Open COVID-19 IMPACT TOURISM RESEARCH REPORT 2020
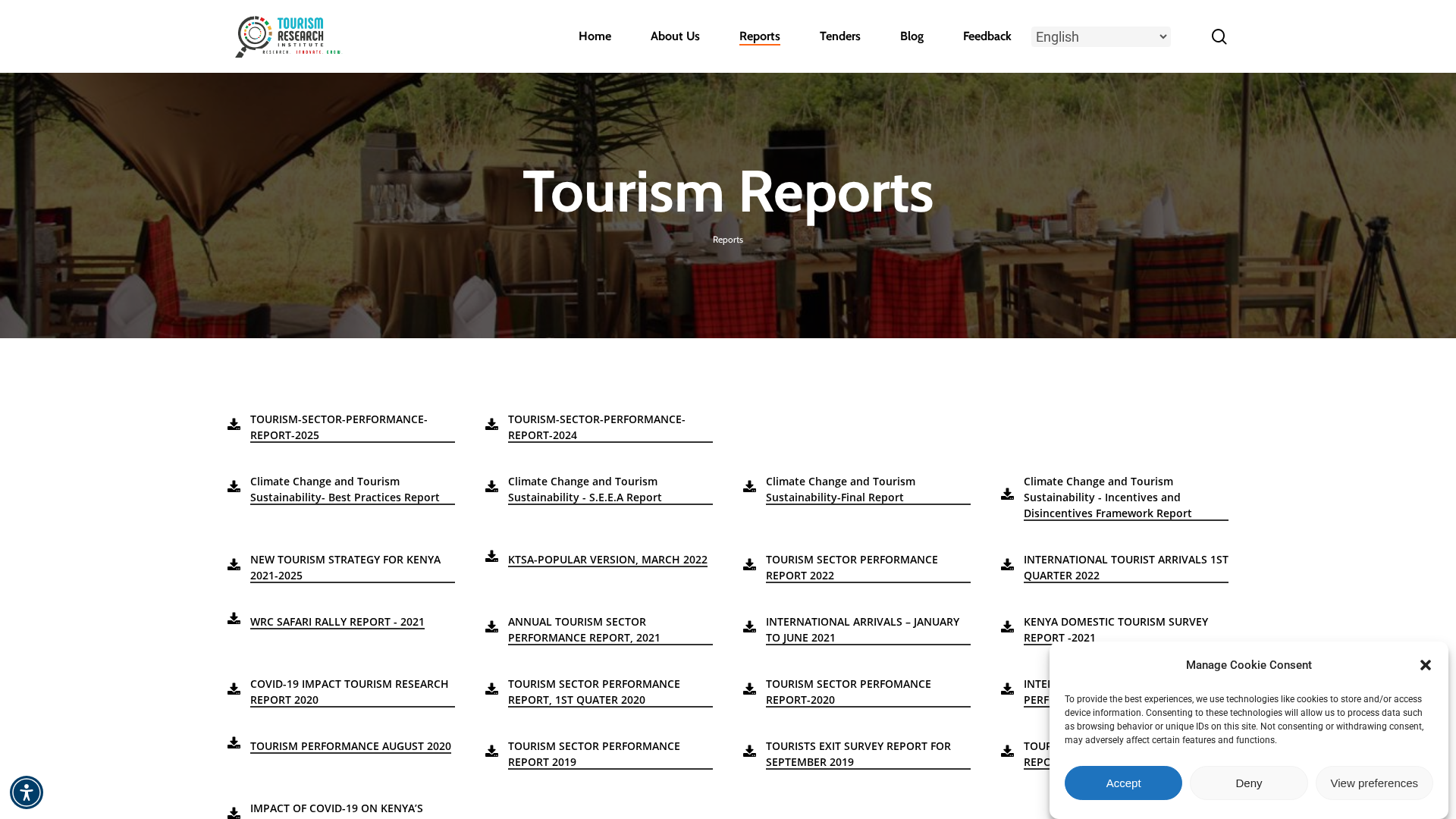 pos(349,692)
